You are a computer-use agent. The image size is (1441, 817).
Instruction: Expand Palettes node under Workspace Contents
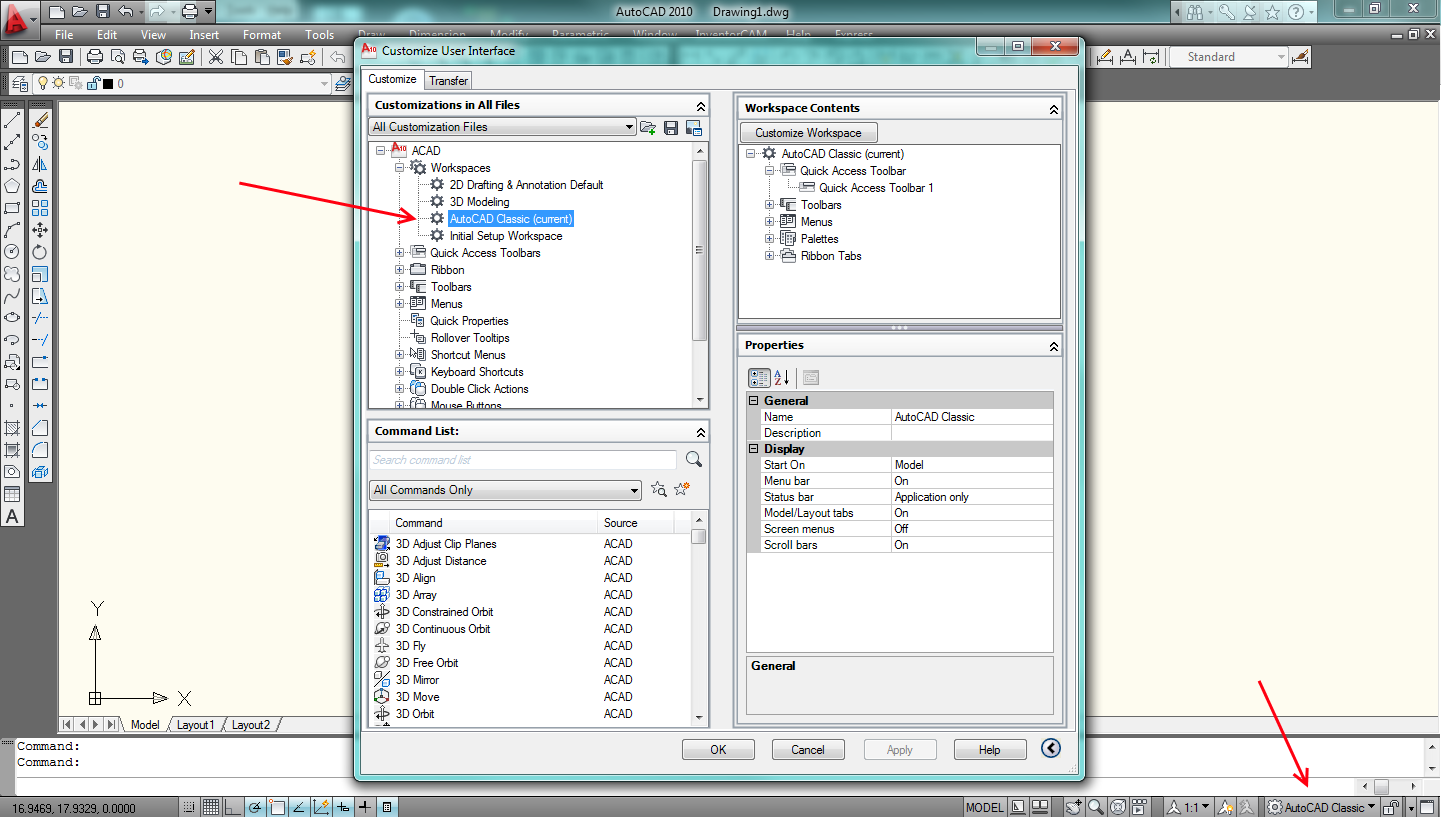click(770, 239)
